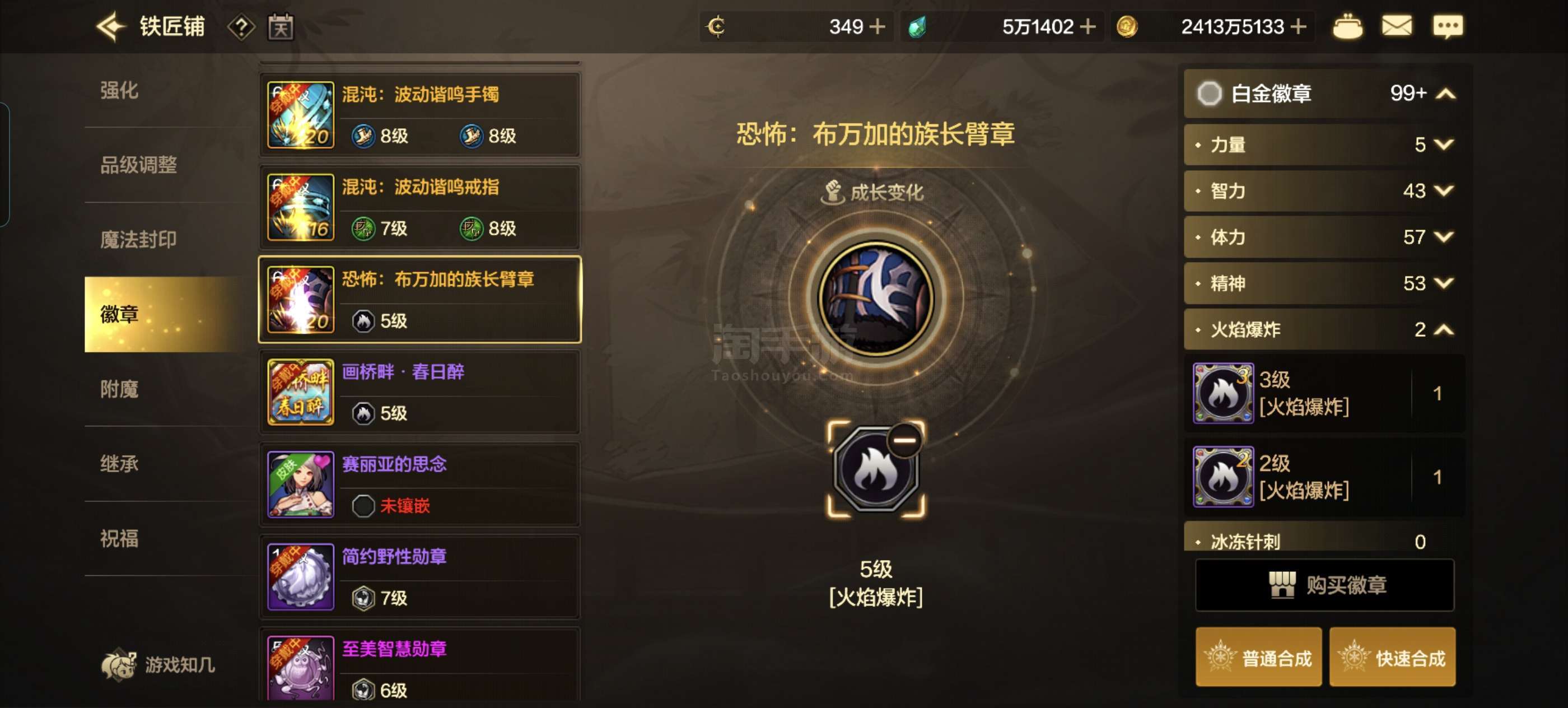Switch to the 强化 tab
This screenshot has width=1568, height=708.
tap(119, 90)
